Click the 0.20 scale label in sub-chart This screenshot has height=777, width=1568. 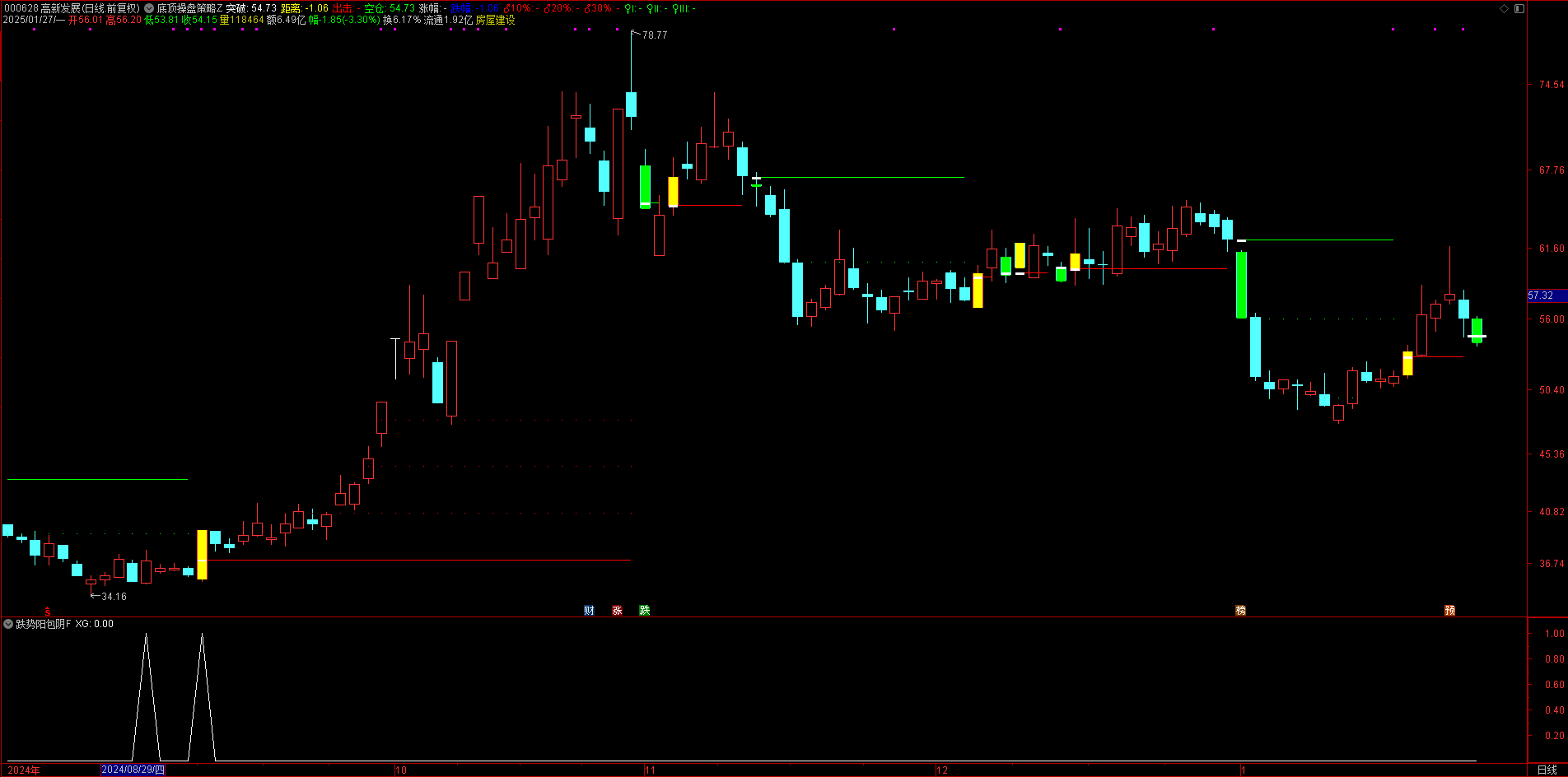[x=1555, y=736]
